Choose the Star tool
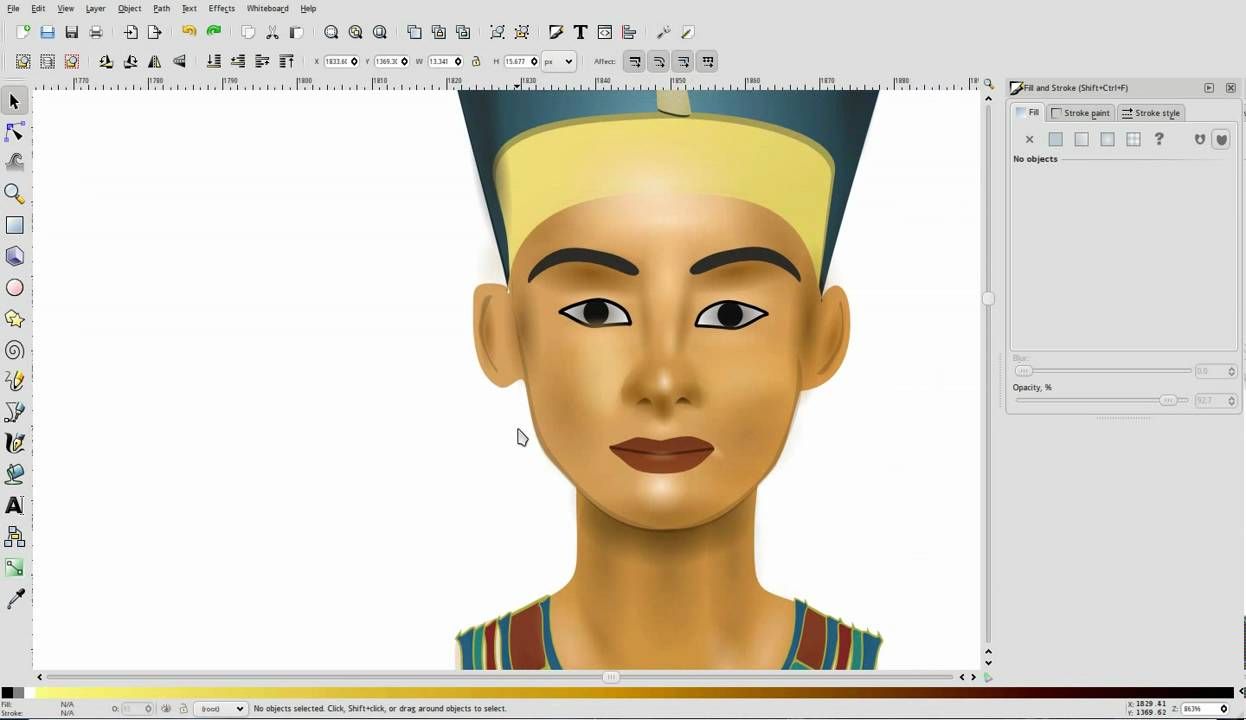 (15, 319)
